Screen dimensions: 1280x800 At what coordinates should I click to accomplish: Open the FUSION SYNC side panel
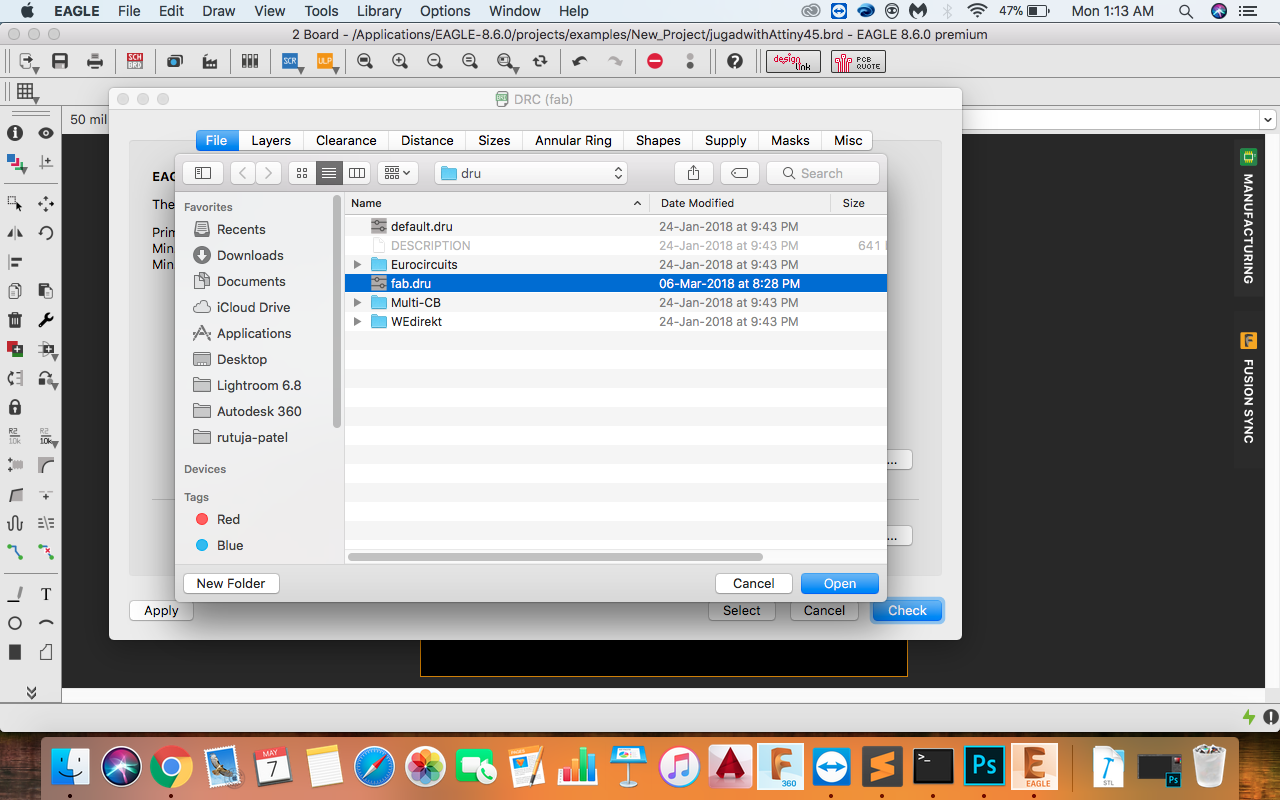pyautogui.click(x=1248, y=388)
